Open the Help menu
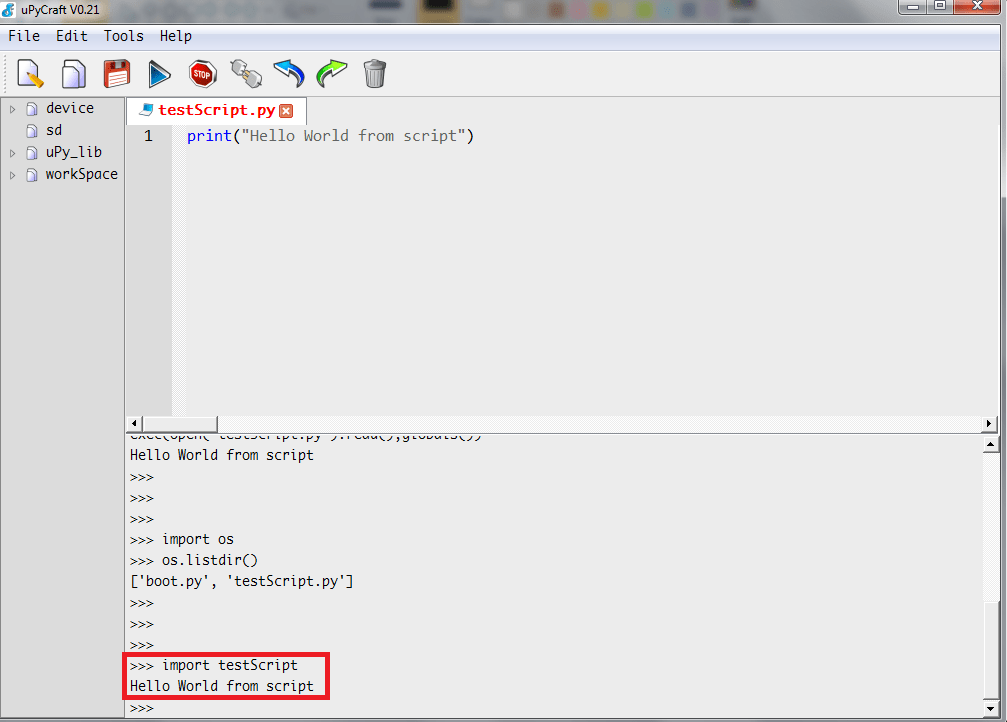1007x722 pixels. point(176,36)
